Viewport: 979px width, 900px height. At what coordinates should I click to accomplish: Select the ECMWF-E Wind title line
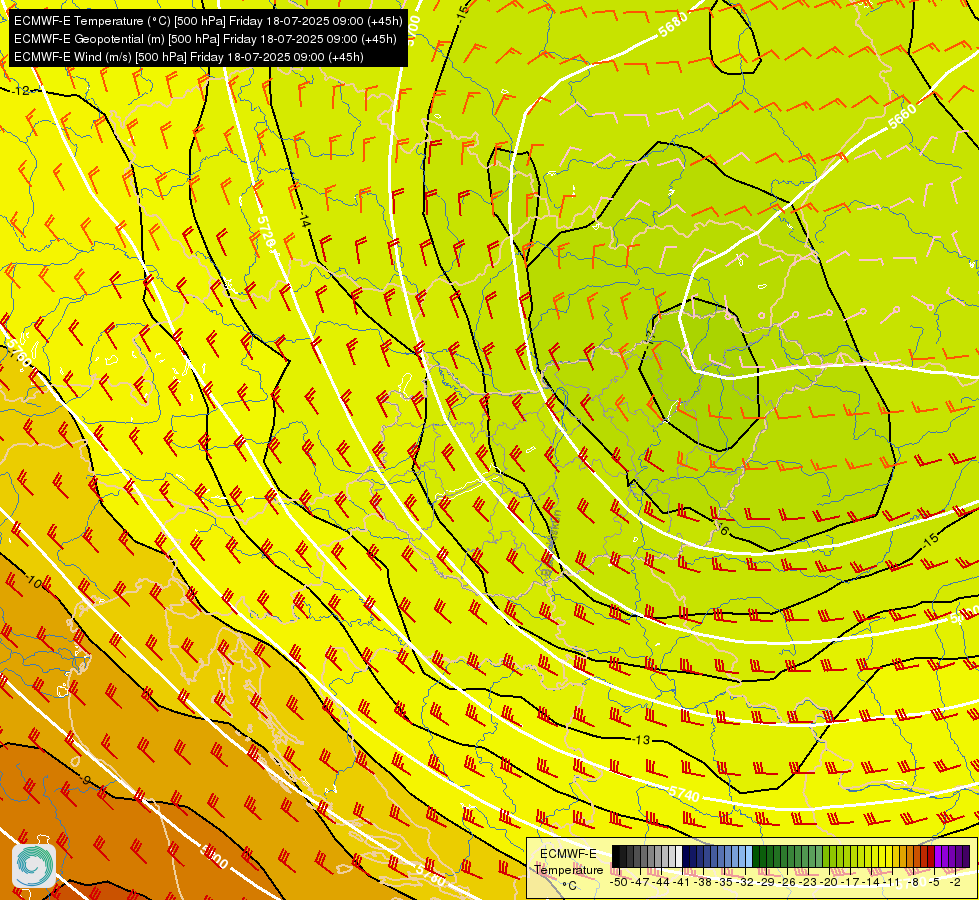(189, 57)
